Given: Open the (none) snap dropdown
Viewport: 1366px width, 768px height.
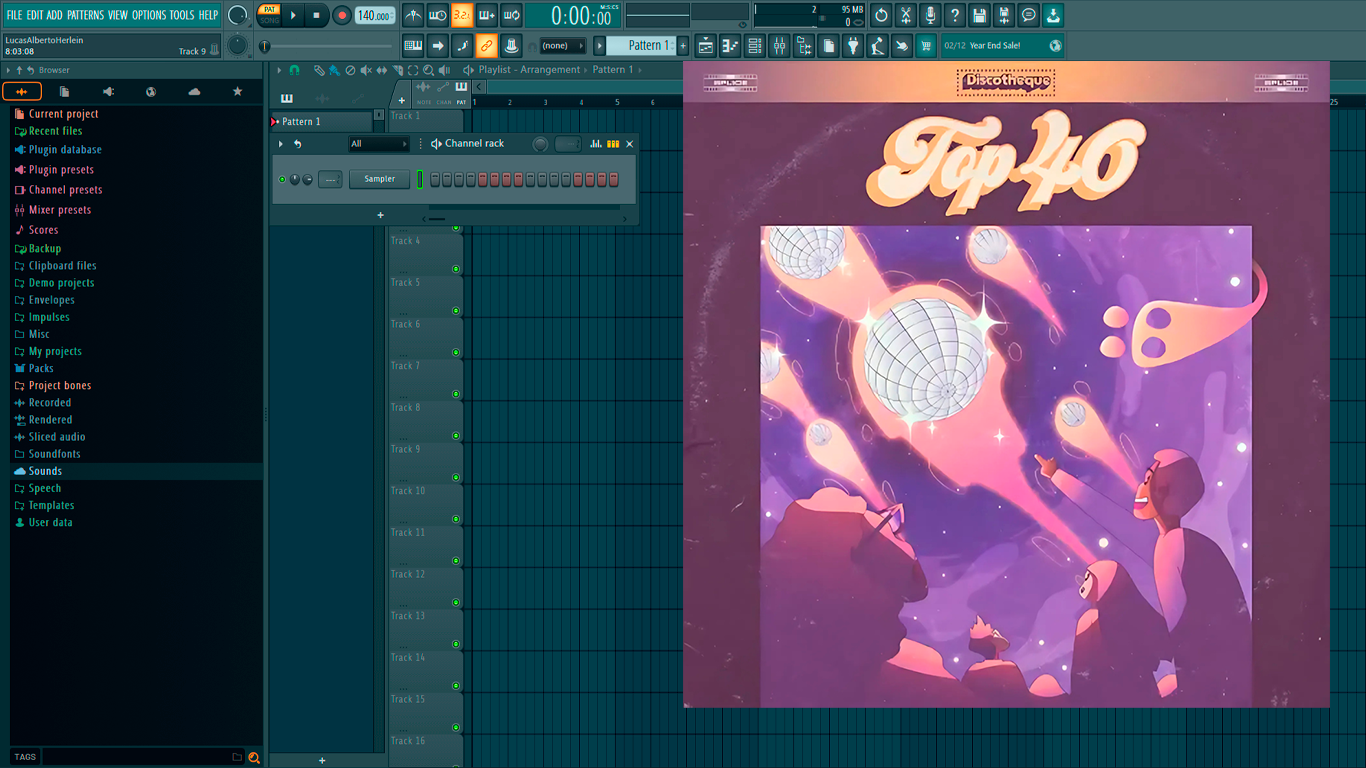Looking at the screenshot, I should click(x=562, y=46).
